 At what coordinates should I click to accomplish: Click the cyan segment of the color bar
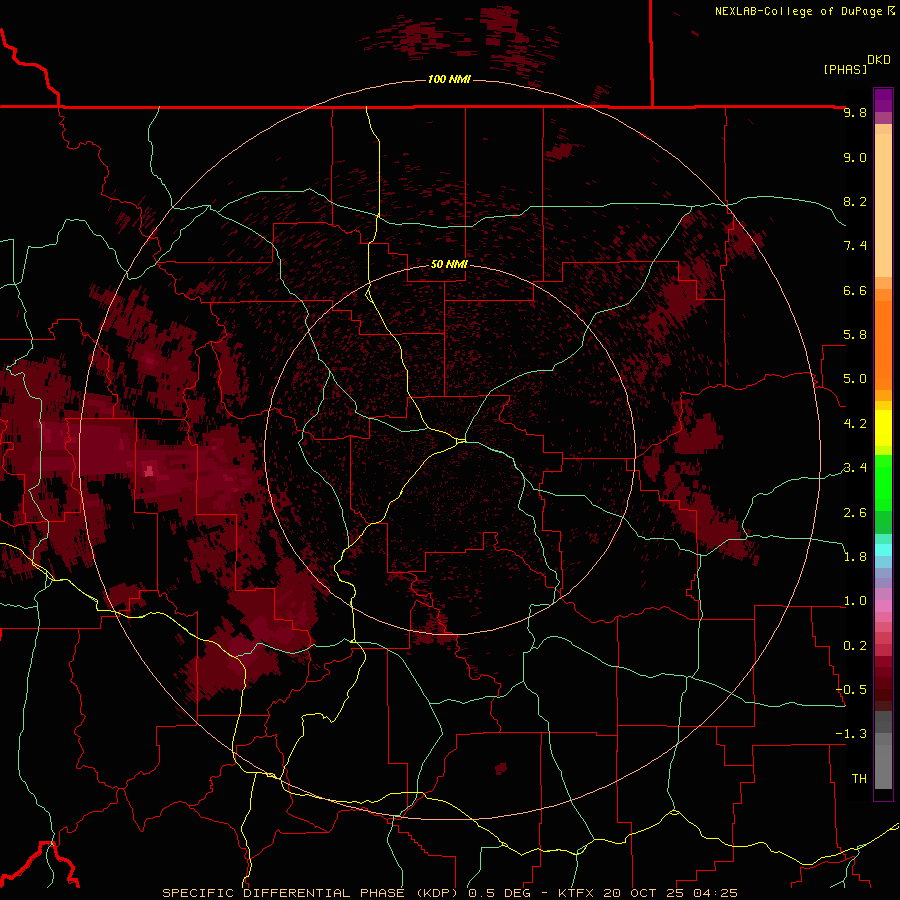[x=883, y=550]
